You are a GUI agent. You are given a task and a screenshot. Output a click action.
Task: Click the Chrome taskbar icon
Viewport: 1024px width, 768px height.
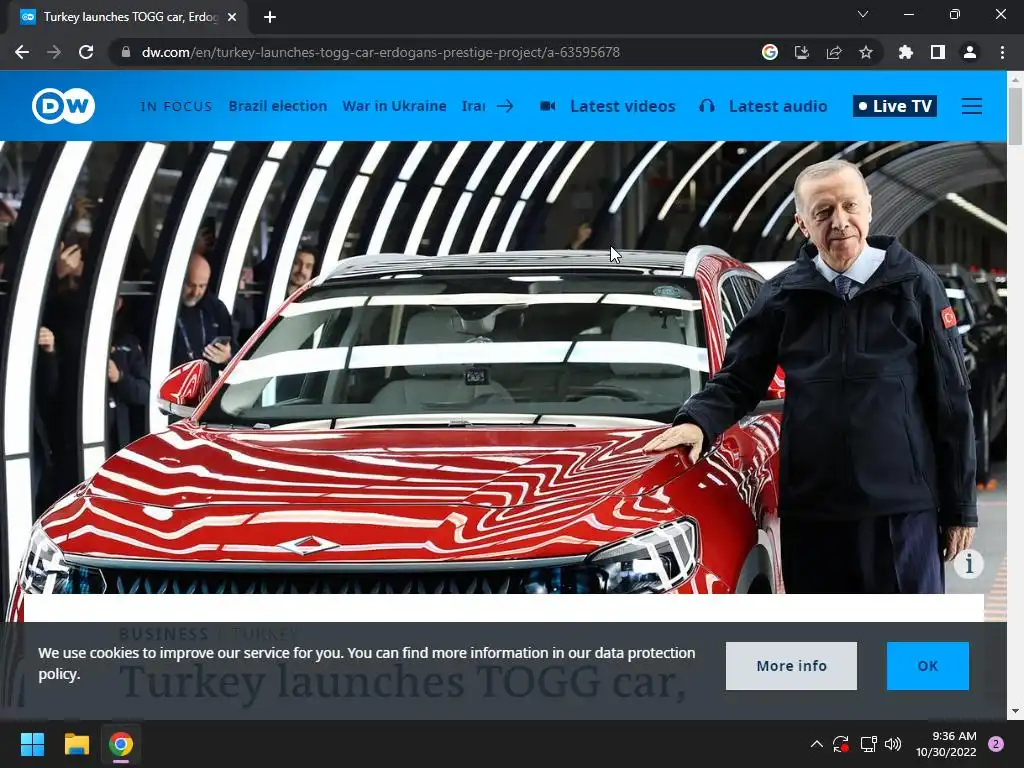click(x=121, y=744)
